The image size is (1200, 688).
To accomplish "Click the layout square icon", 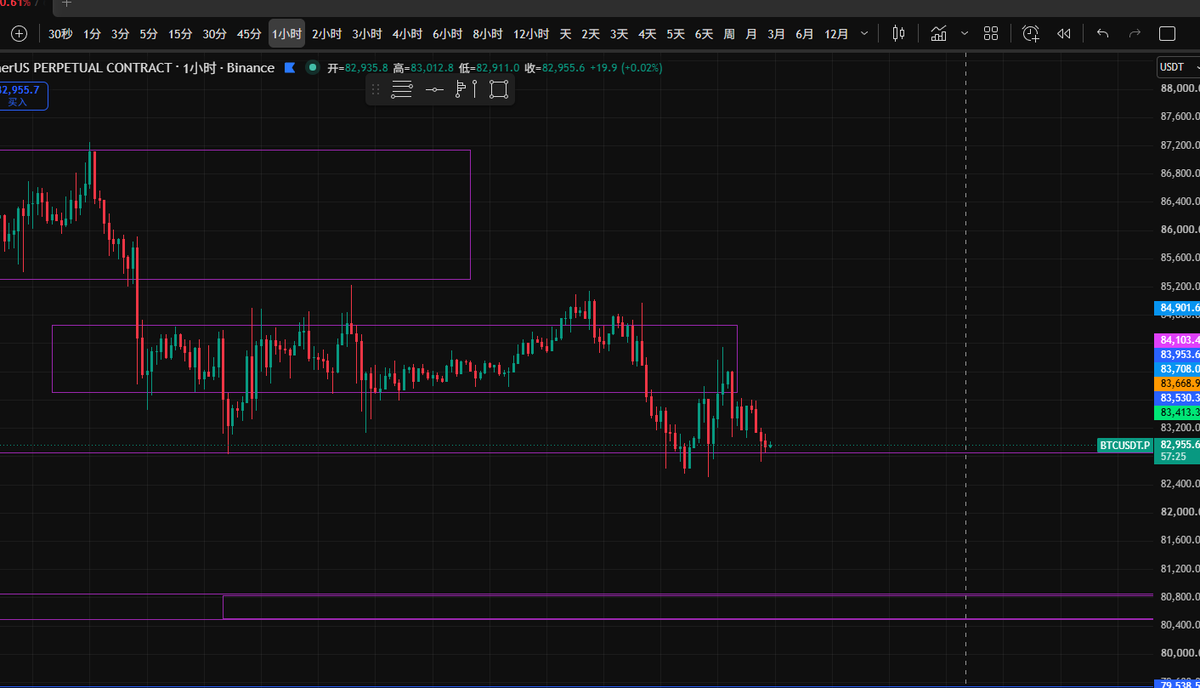I will point(1167,34).
